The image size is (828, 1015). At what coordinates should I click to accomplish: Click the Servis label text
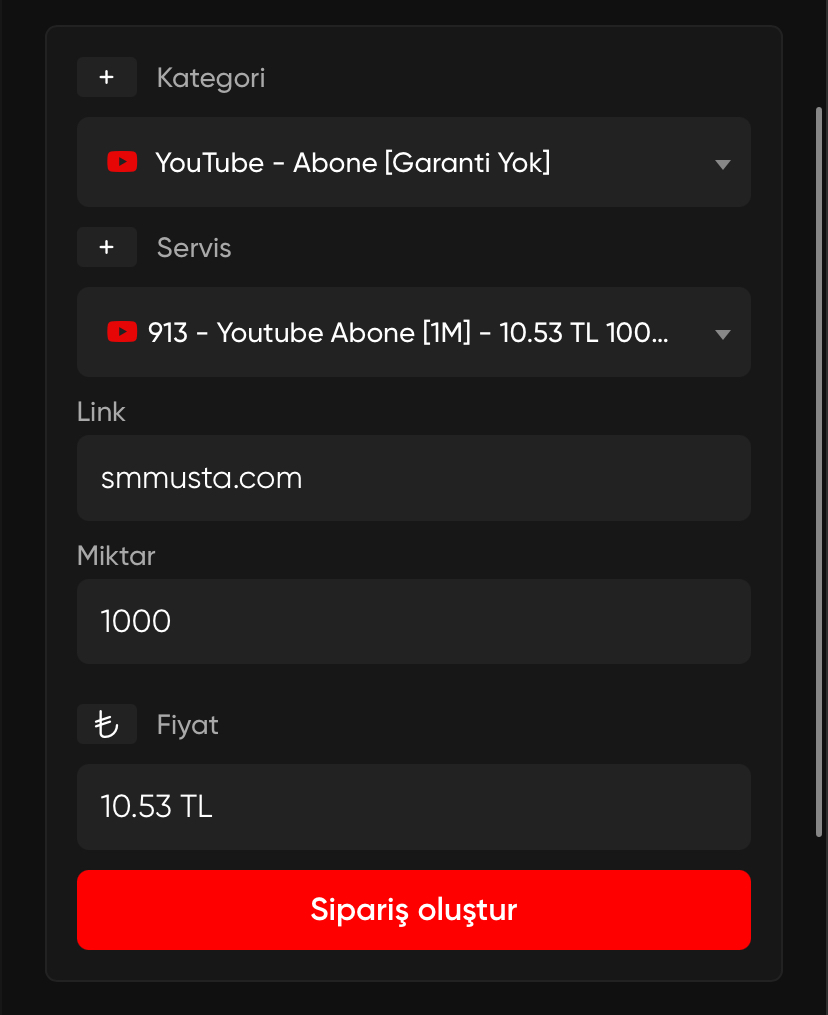194,247
